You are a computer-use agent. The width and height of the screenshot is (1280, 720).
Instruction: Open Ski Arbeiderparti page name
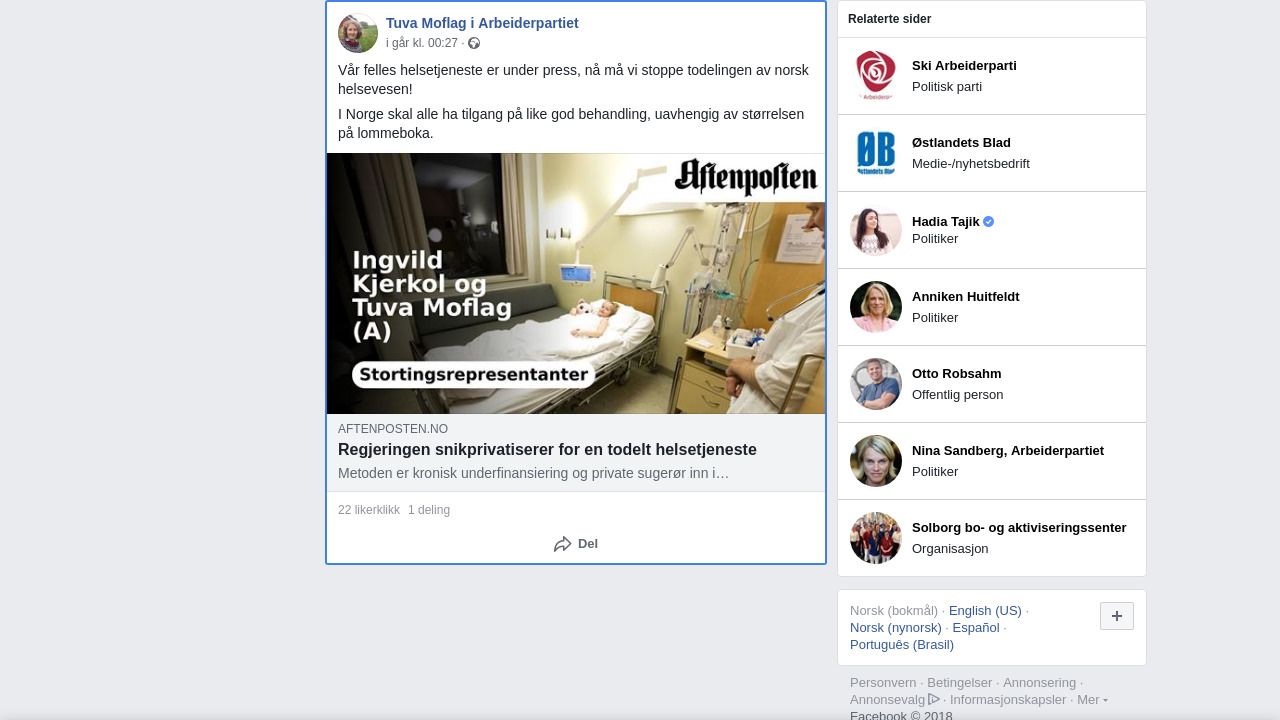[964, 66]
